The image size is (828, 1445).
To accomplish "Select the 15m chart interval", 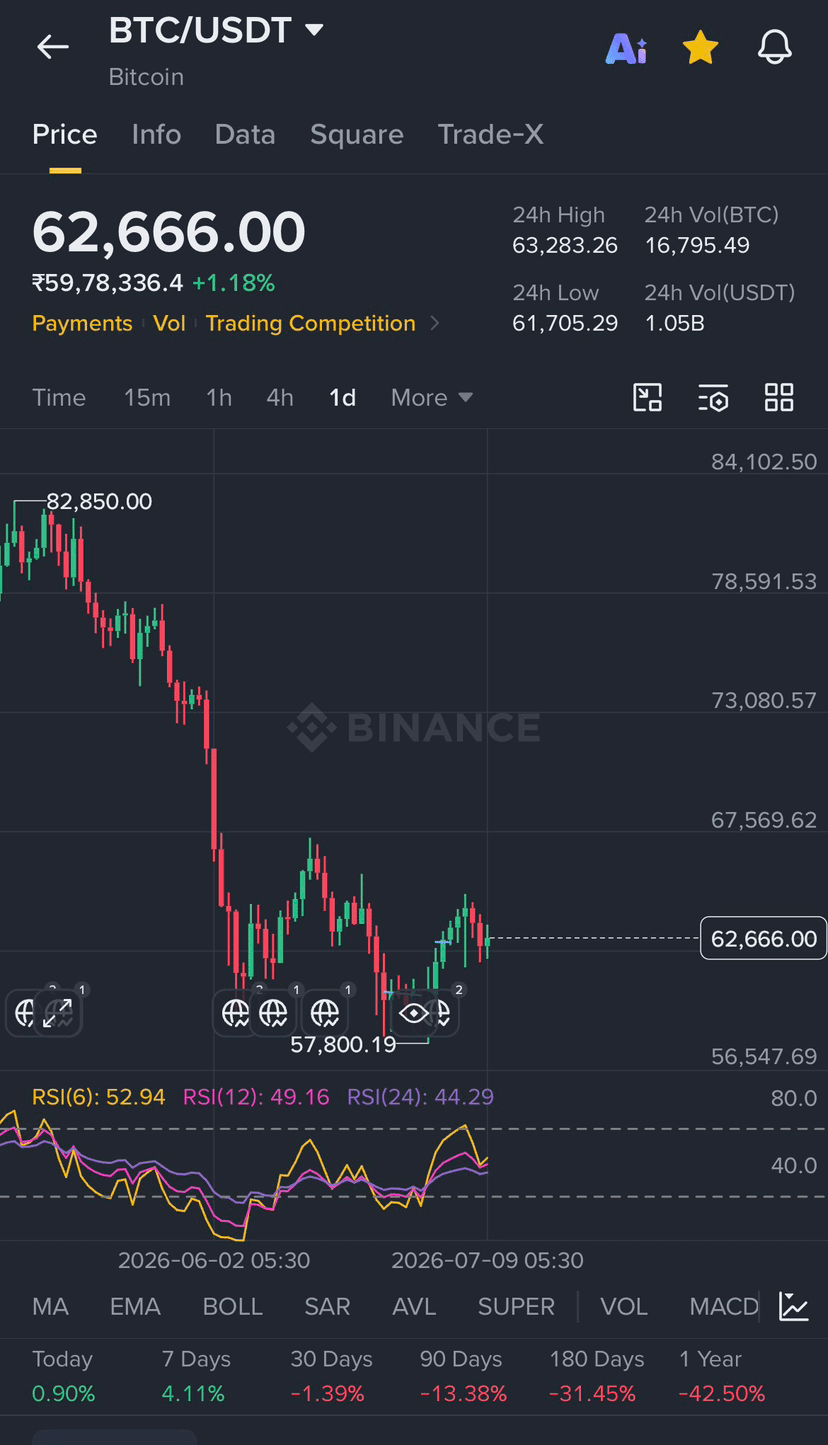I will [x=147, y=397].
